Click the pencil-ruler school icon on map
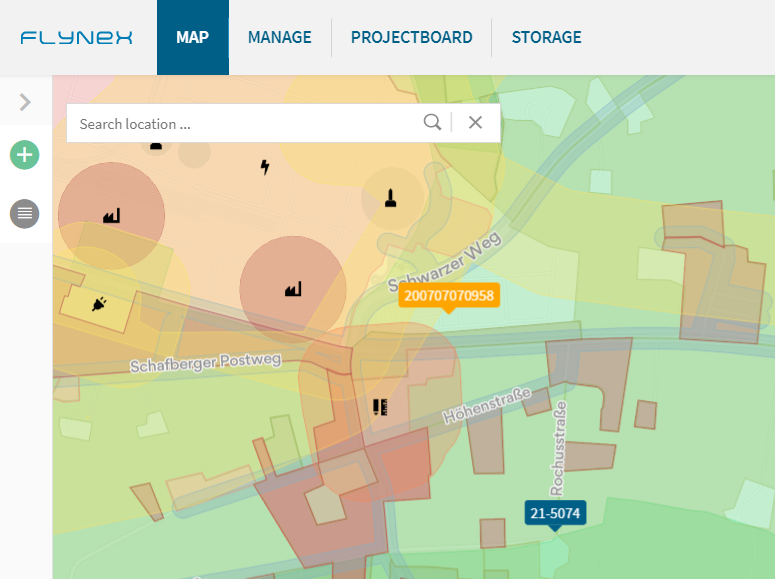Image resolution: width=775 pixels, height=579 pixels. click(x=380, y=407)
